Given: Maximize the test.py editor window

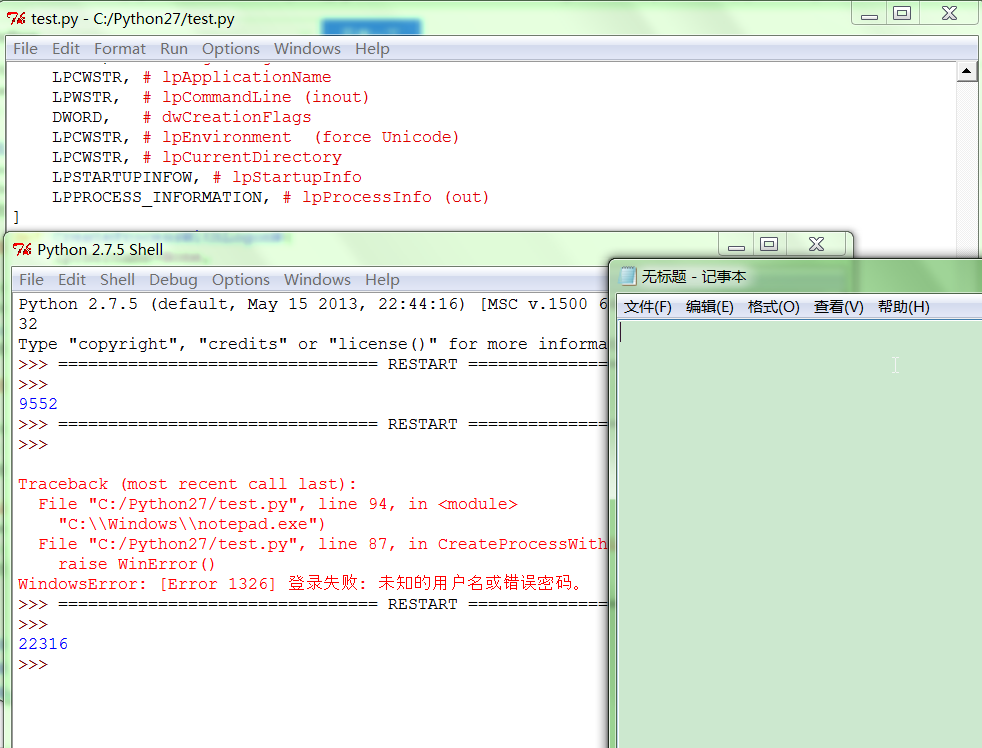Looking at the screenshot, I should [902, 14].
